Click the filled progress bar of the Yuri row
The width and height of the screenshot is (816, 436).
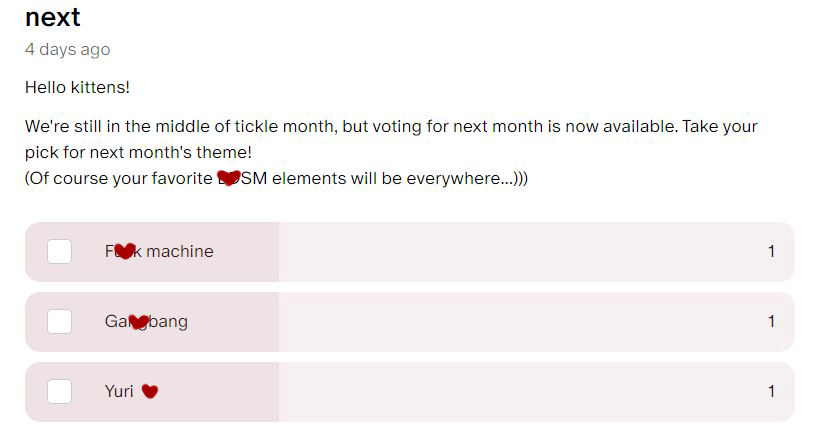152,392
